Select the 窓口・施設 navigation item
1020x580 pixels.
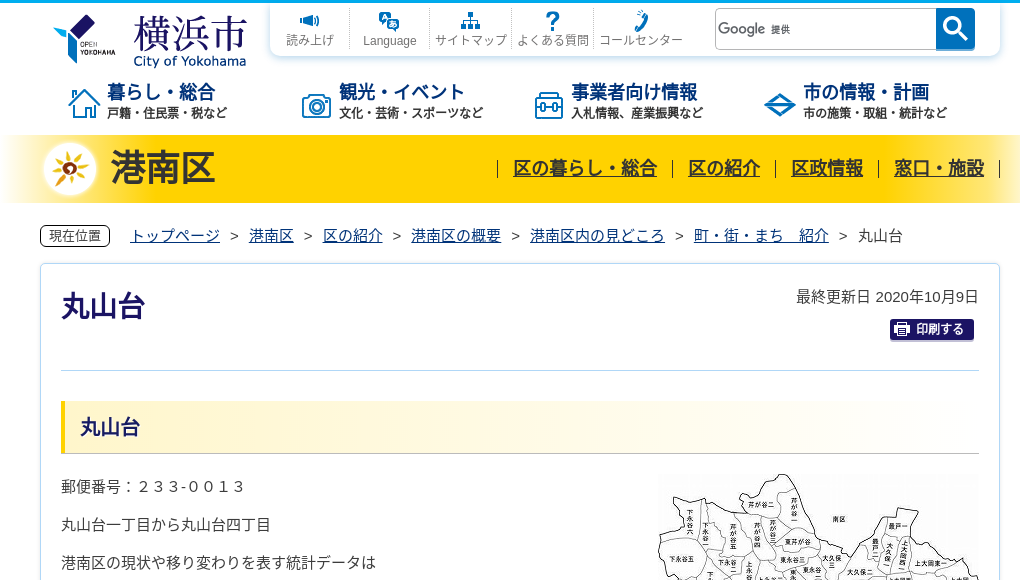point(939,169)
